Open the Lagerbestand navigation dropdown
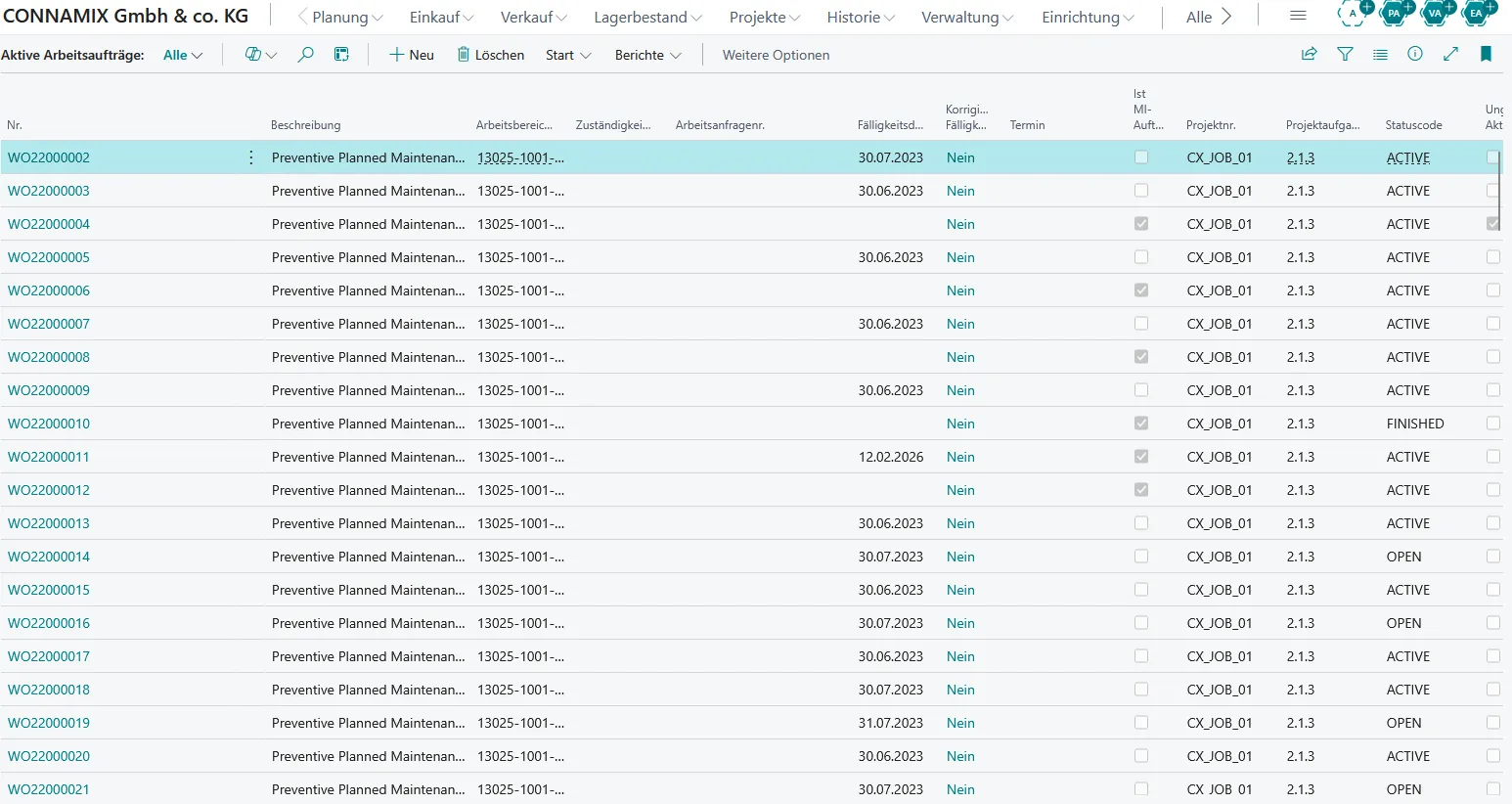 [647, 17]
